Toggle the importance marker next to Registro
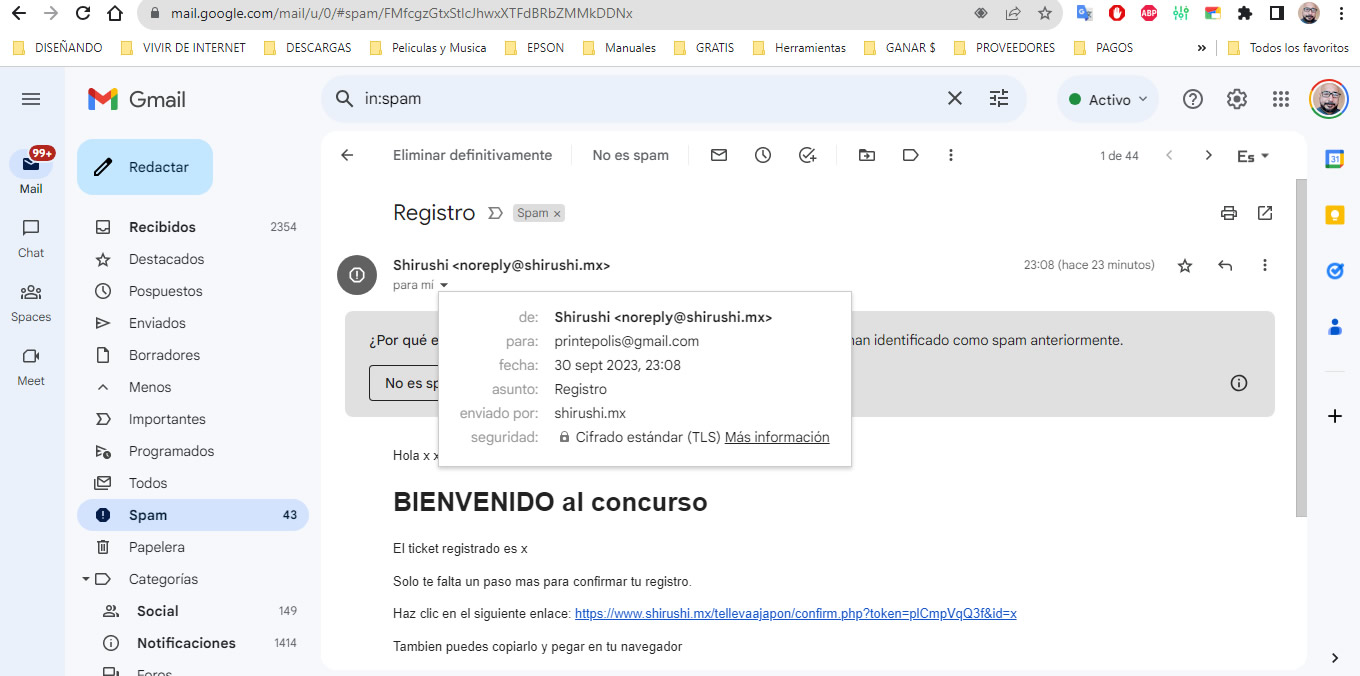This screenshot has height=676, width=1360. point(495,213)
